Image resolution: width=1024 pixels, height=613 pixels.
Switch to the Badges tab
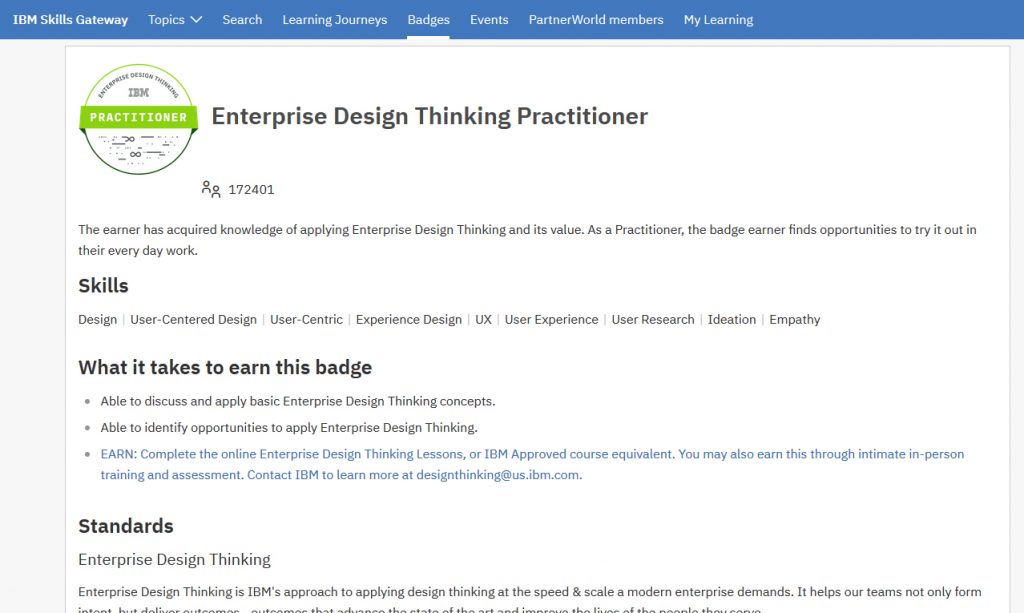428,19
